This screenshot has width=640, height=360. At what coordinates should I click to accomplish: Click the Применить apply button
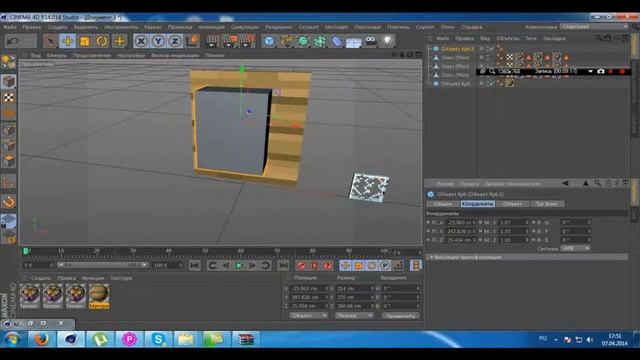click(x=400, y=316)
